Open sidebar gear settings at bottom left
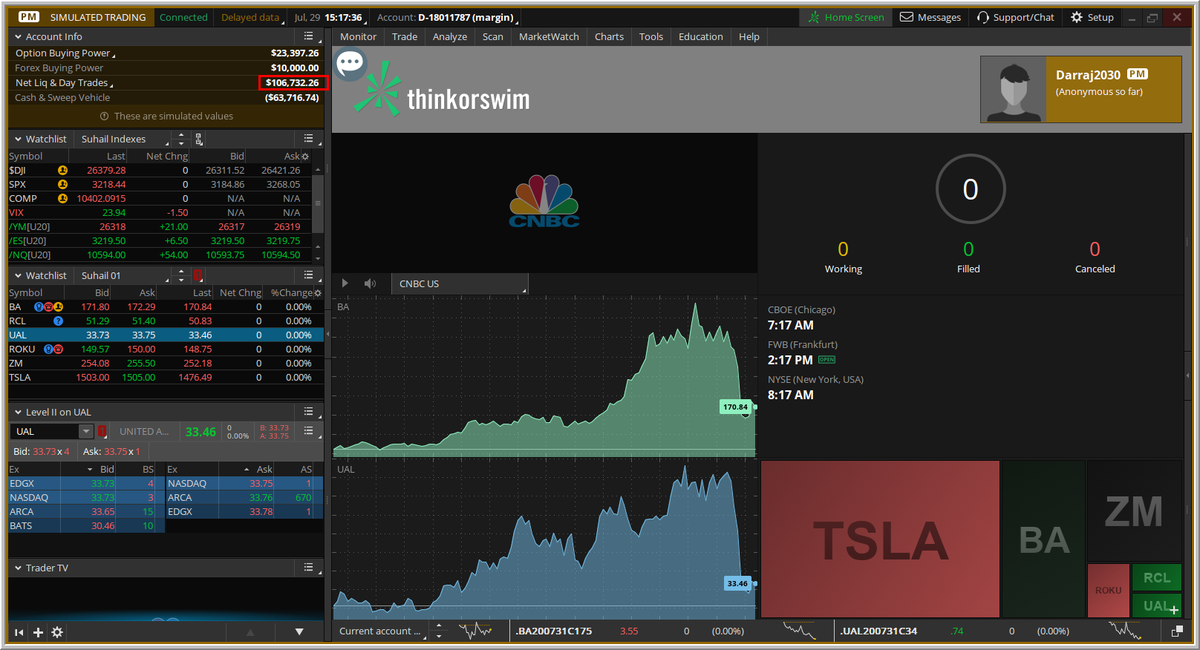This screenshot has width=1200, height=650. (57, 632)
